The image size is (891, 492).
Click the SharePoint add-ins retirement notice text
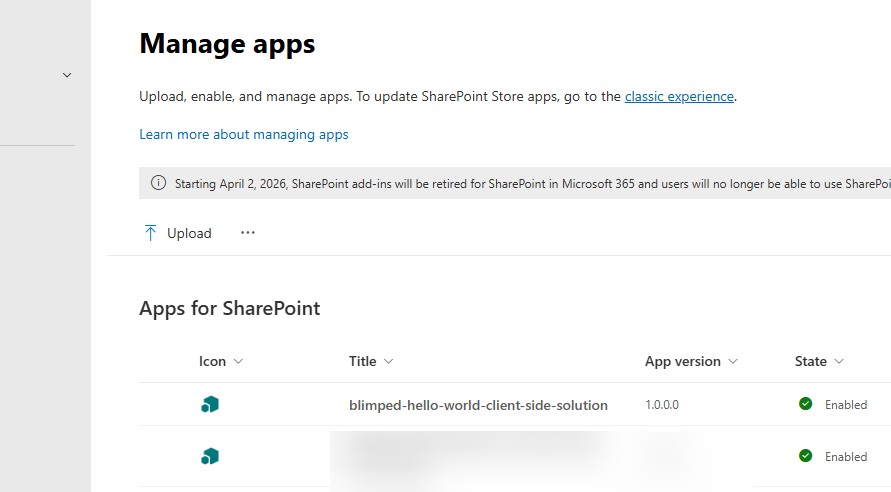pyautogui.click(x=532, y=184)
